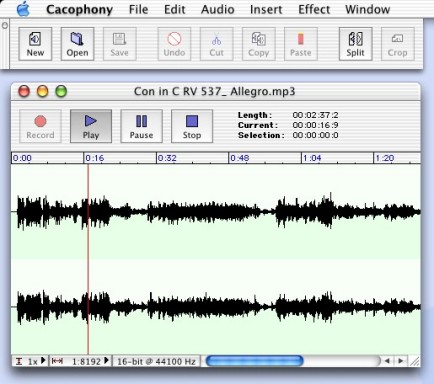Click the Save toolbar icon
The image size is (434, 384).
[x=119, y=44]
